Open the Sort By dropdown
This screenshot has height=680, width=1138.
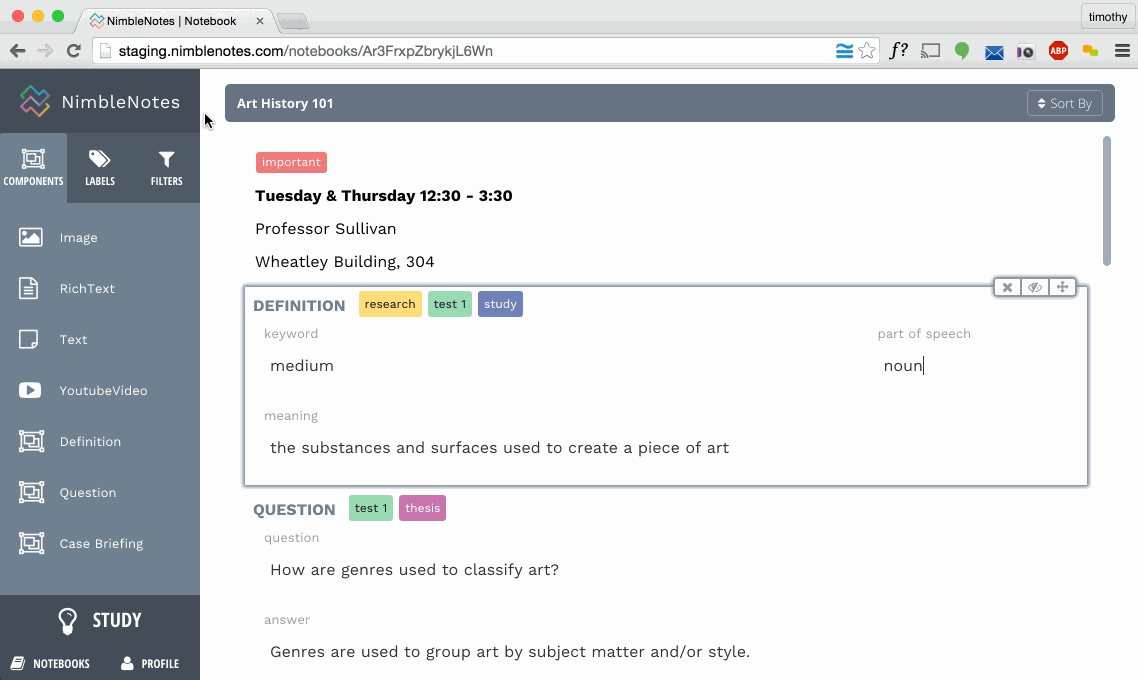point(1065,103)
